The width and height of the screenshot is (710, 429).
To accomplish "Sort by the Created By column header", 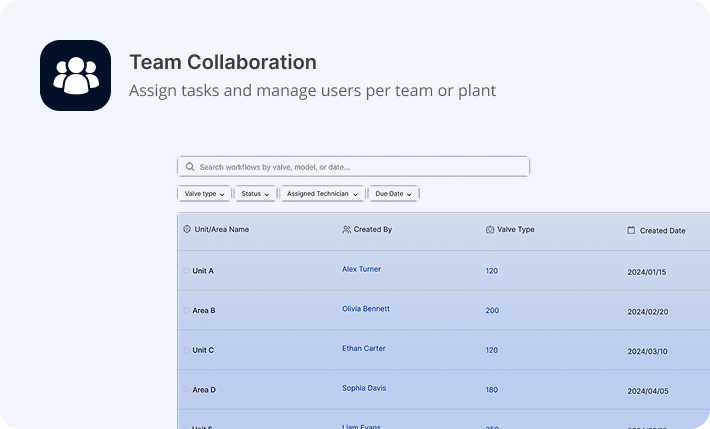I will 372,230.
